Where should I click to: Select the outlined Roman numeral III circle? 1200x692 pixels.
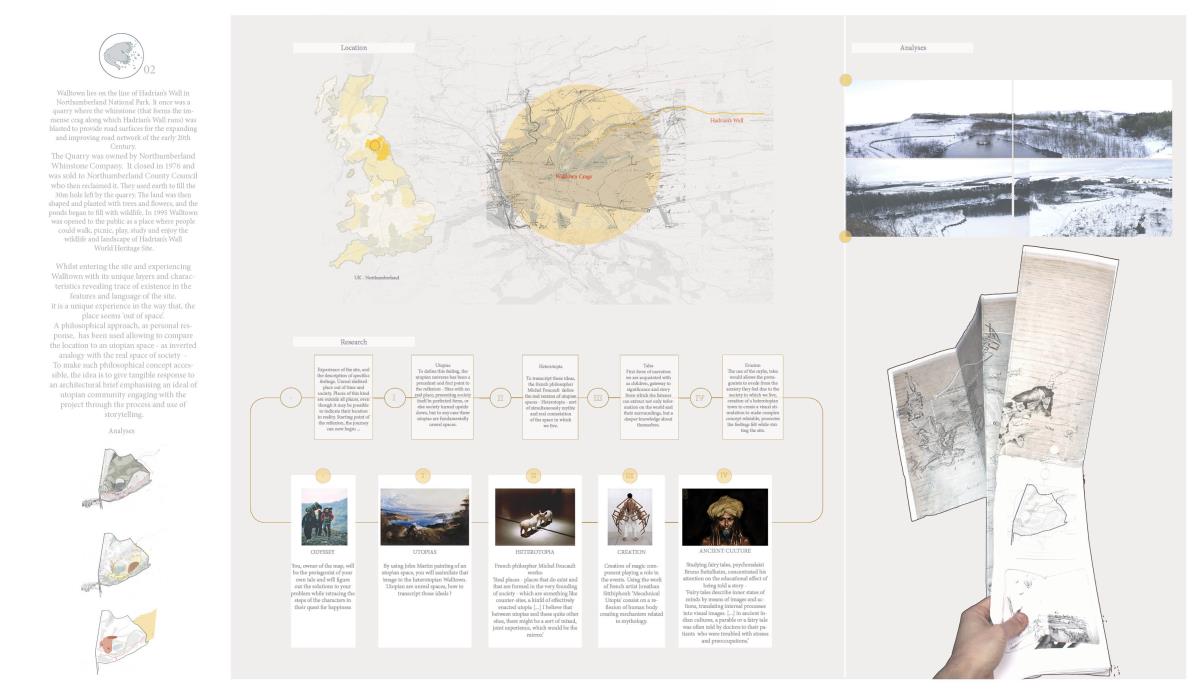click(597, 398)
